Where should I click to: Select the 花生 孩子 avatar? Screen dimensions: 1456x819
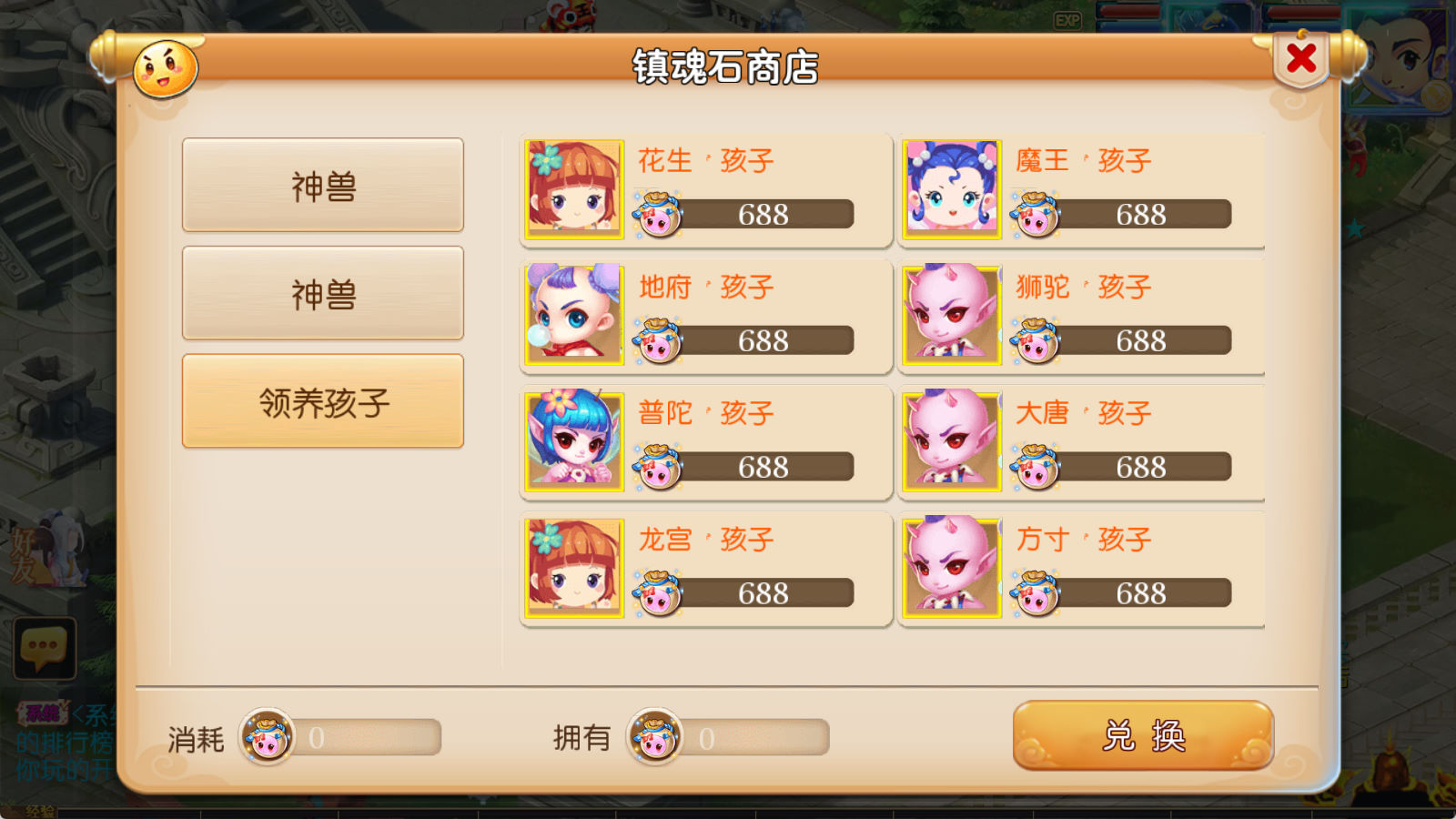575,189
